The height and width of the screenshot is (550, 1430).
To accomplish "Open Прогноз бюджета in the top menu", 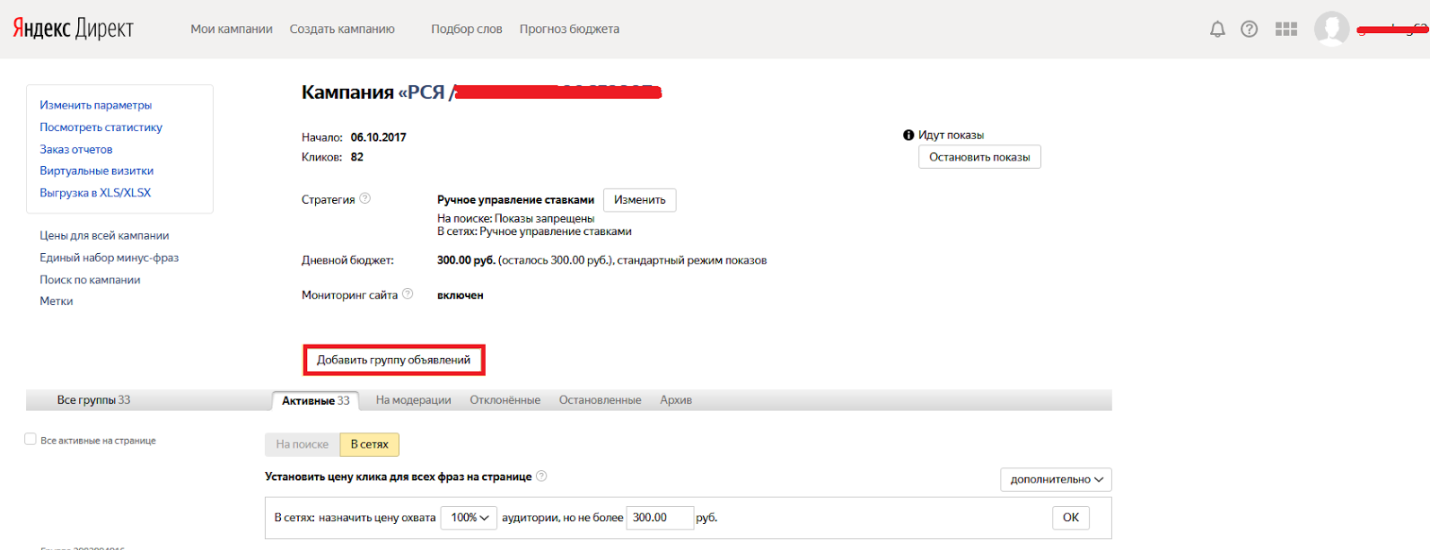I will click(x=569, y=29).
